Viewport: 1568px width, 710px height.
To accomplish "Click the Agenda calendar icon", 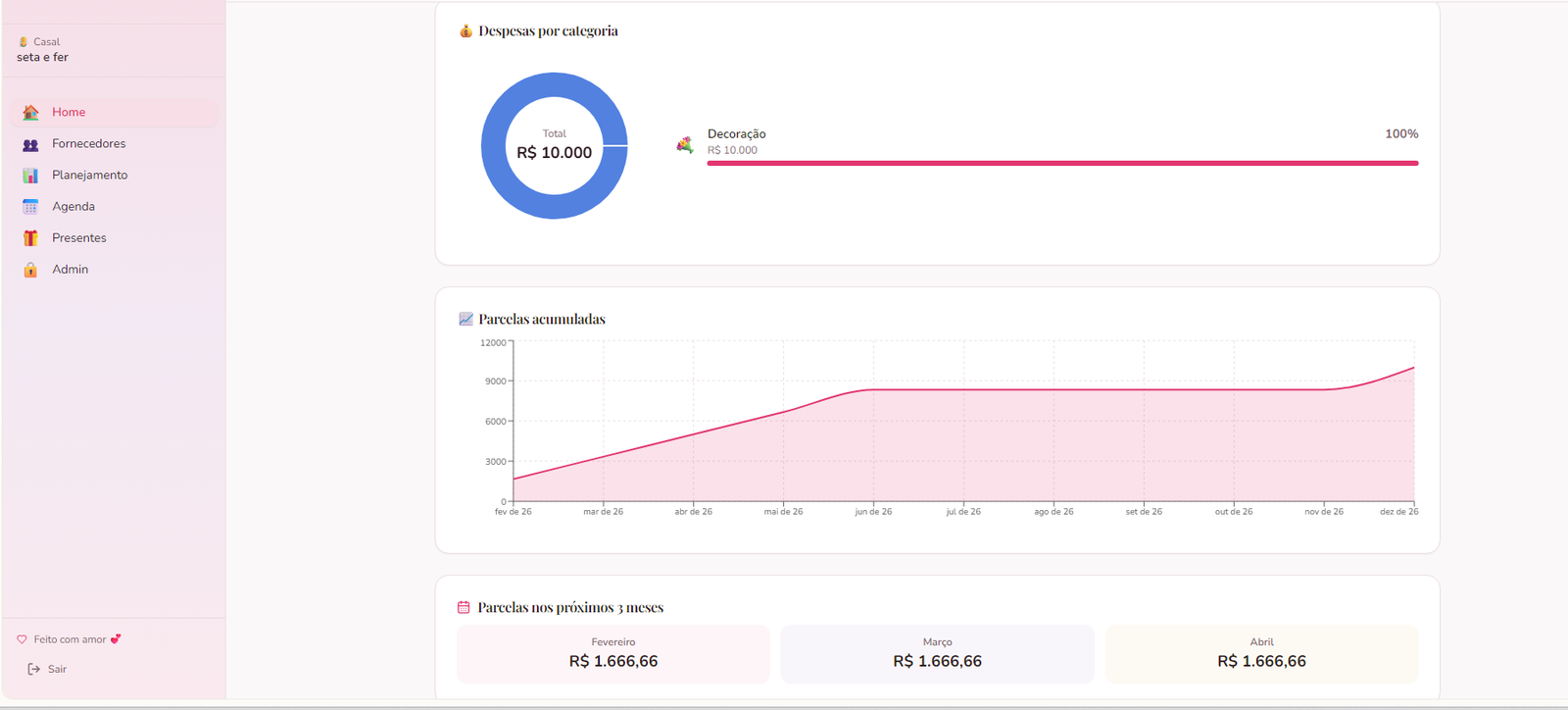I will (31, 207).
